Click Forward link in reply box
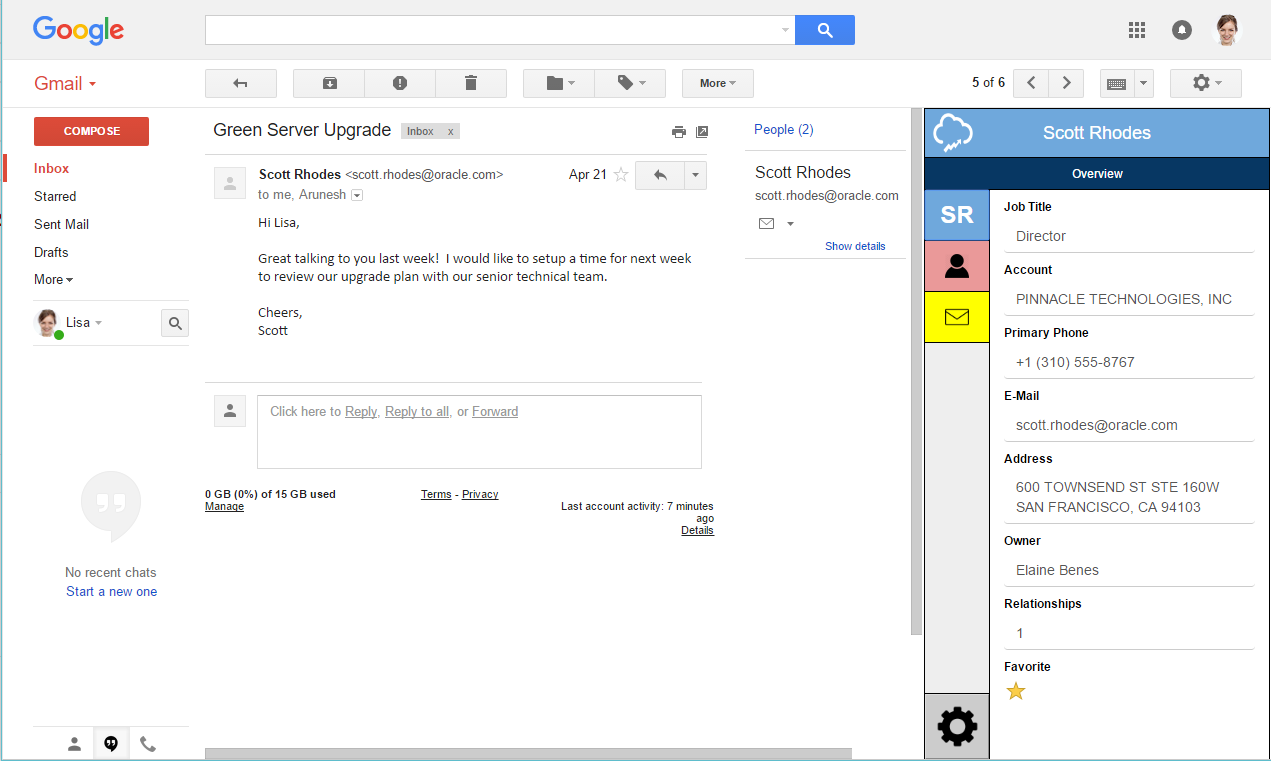1271x761 pixels. click(495, 411)
